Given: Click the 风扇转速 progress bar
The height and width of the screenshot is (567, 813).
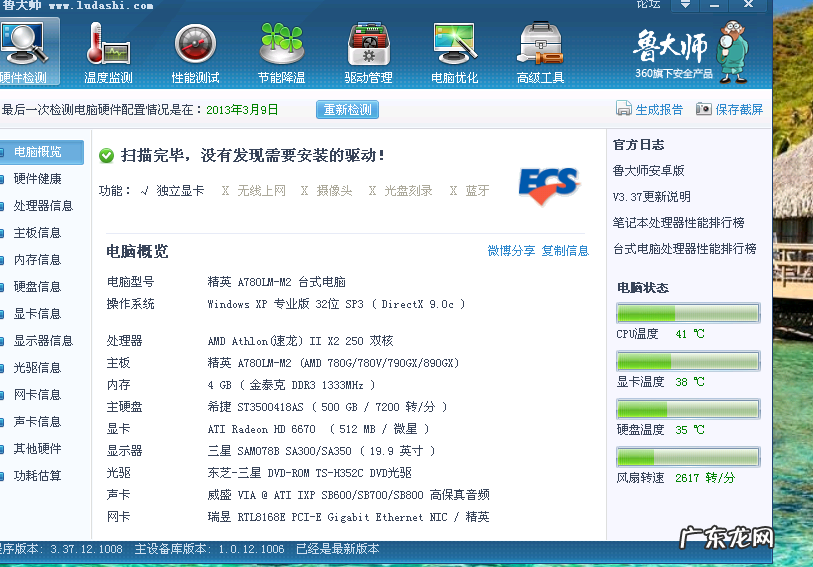Looking at the screenshot, I should coord(688,457).
